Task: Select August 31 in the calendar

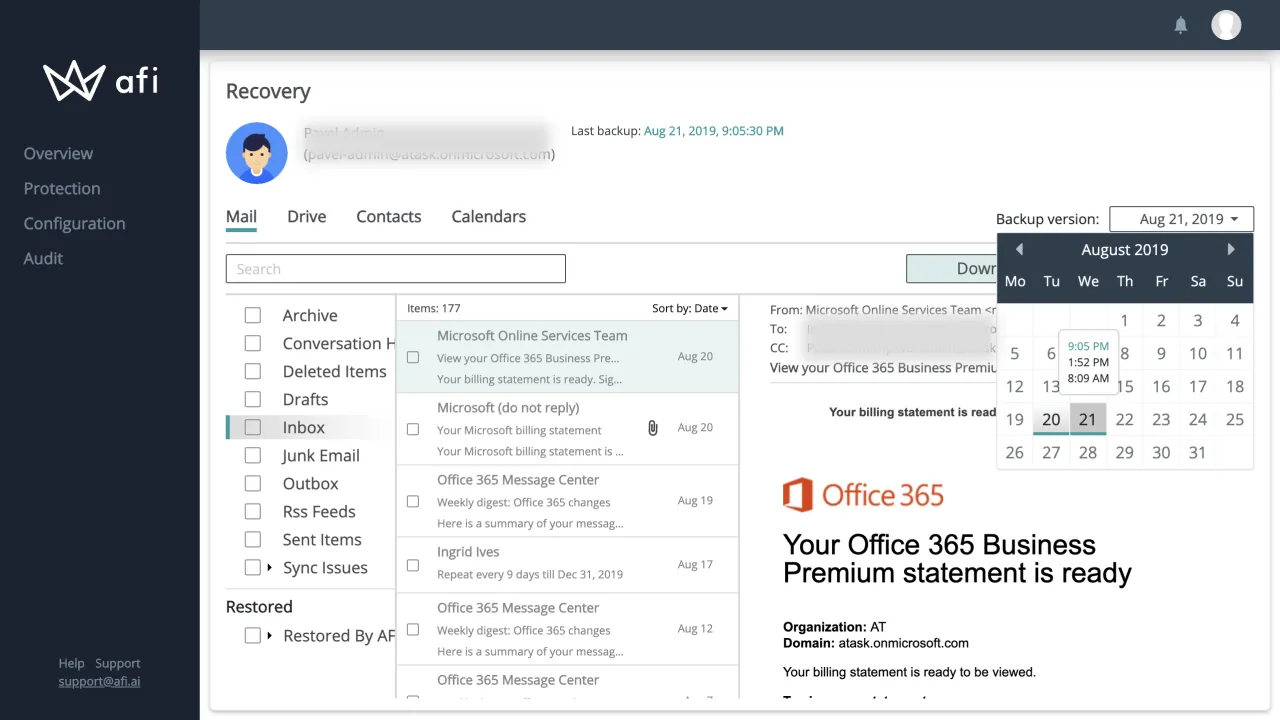Action: [x=1198, y=452]
